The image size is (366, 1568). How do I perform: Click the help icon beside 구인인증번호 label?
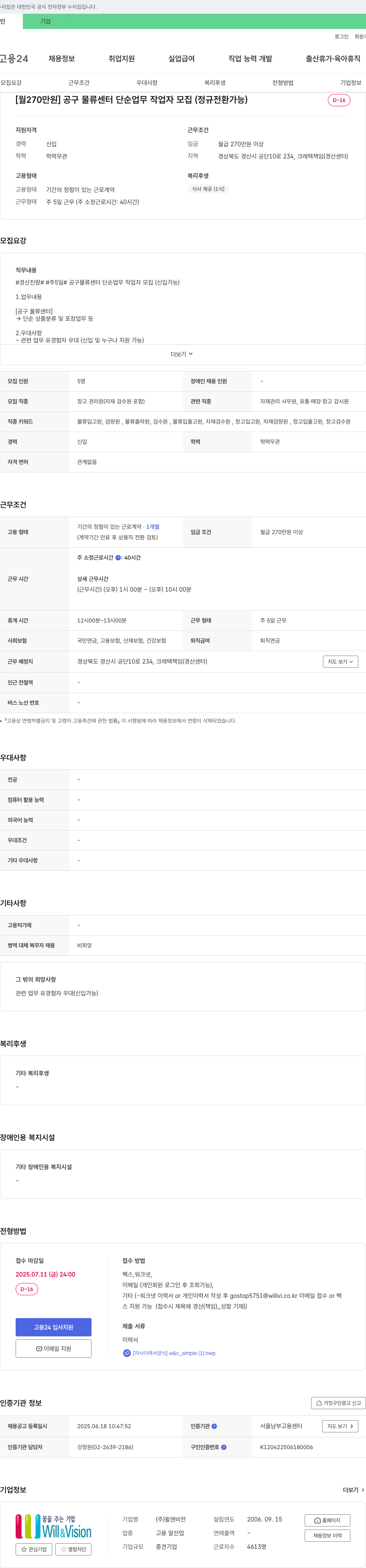pos(223,1447)
